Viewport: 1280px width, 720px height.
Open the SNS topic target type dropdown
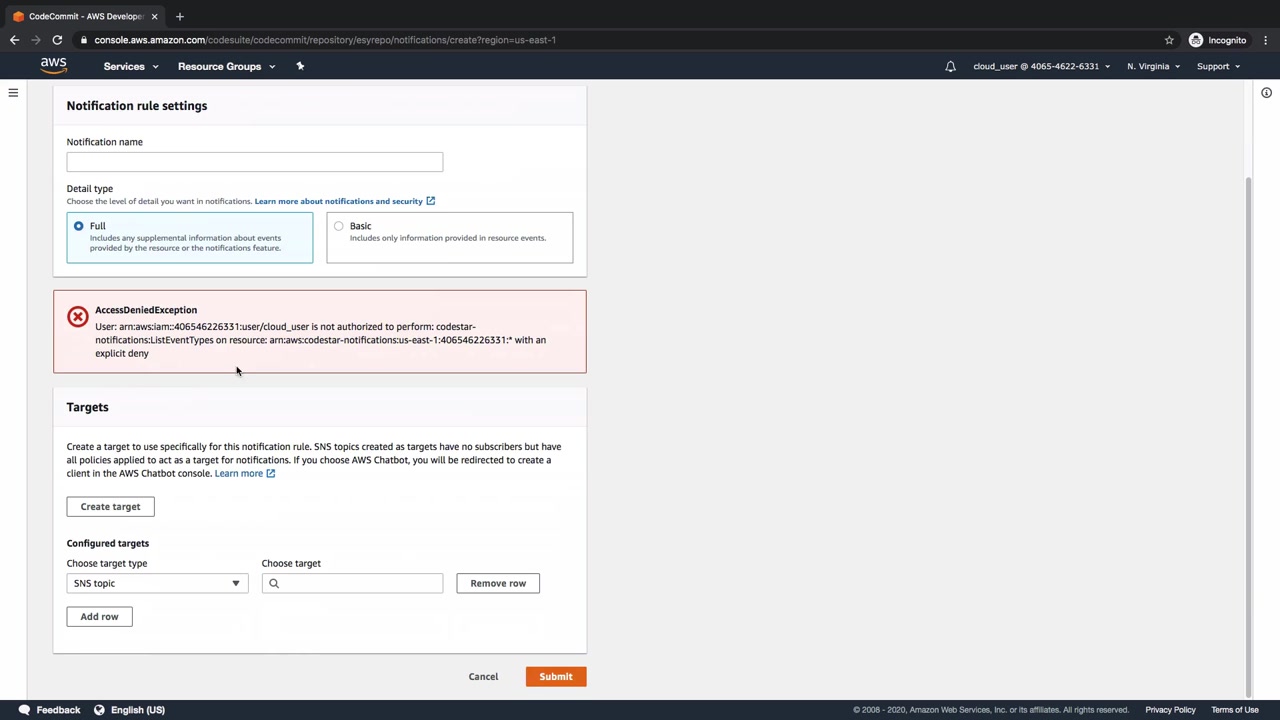click(x=157, y=583)
